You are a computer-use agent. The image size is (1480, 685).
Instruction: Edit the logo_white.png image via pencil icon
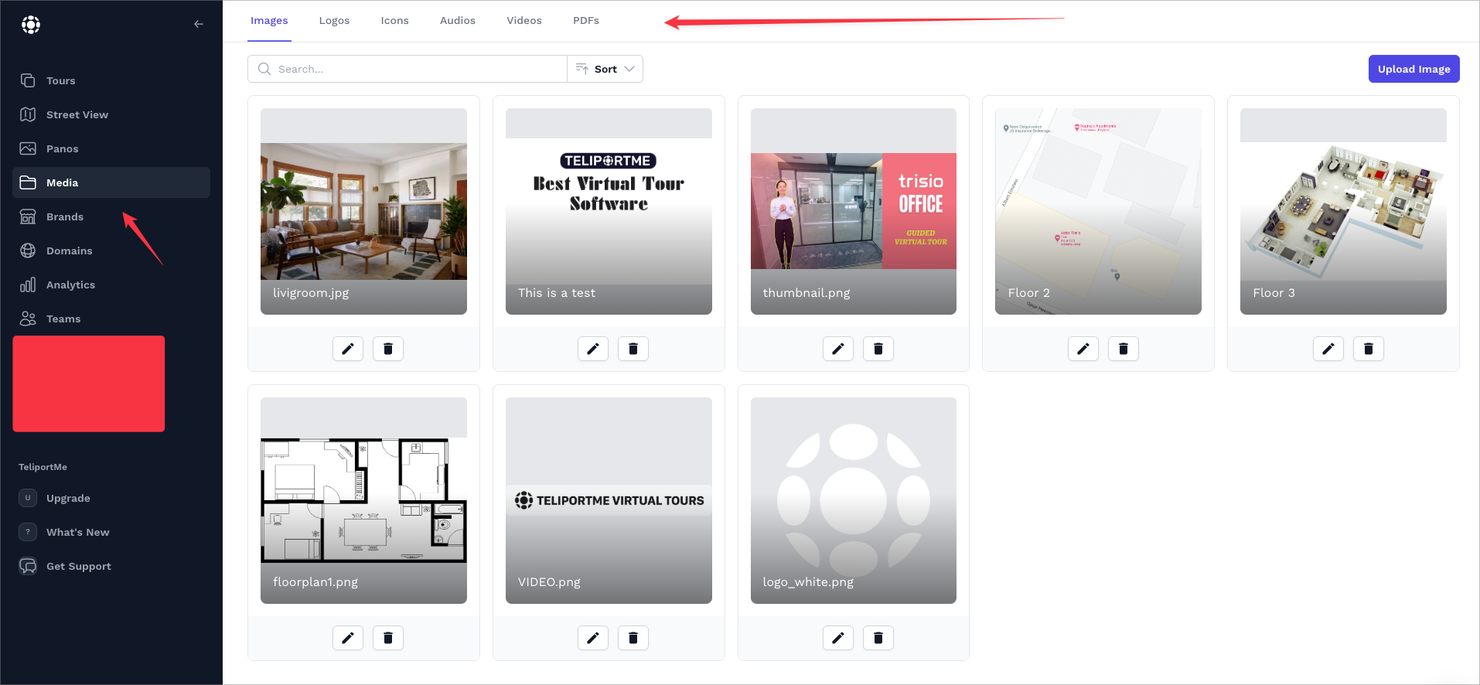(838, 638)
